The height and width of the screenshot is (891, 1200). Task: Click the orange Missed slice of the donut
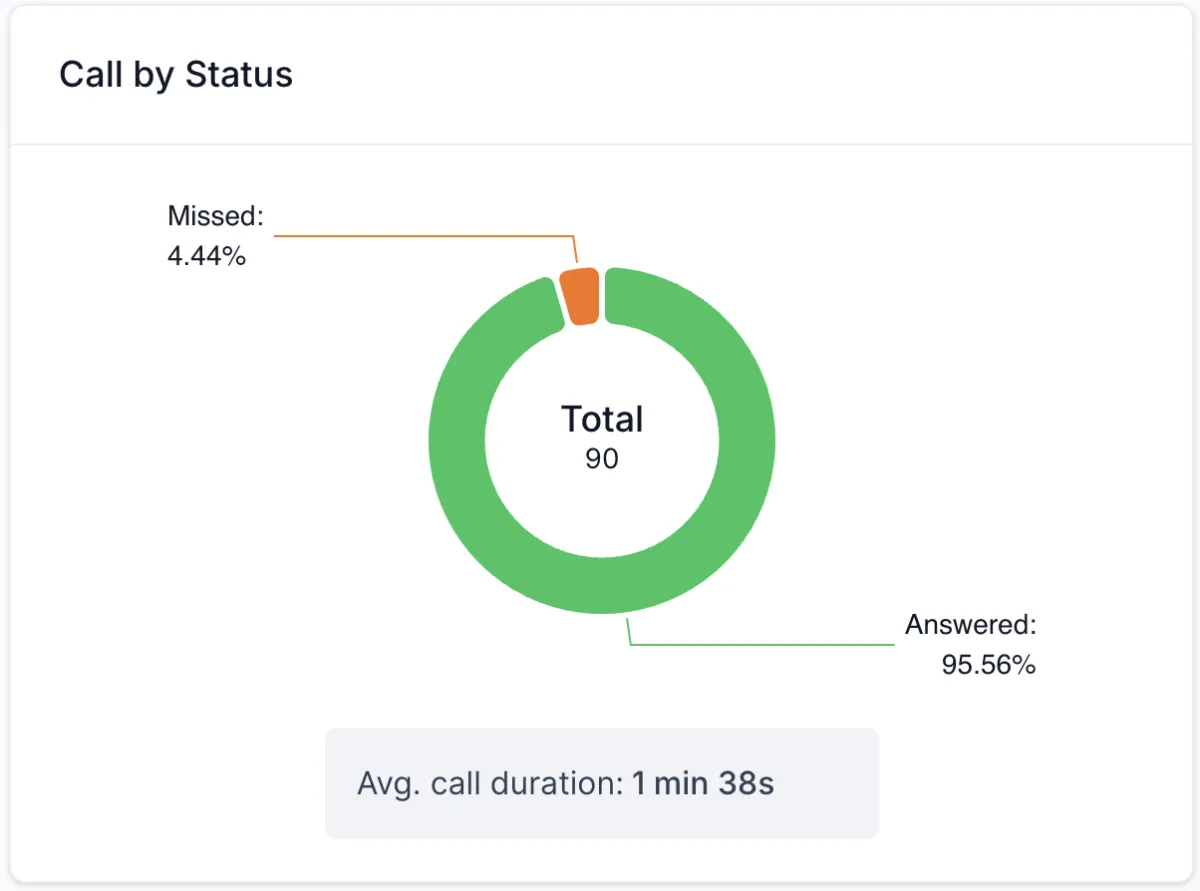point(581,296)
